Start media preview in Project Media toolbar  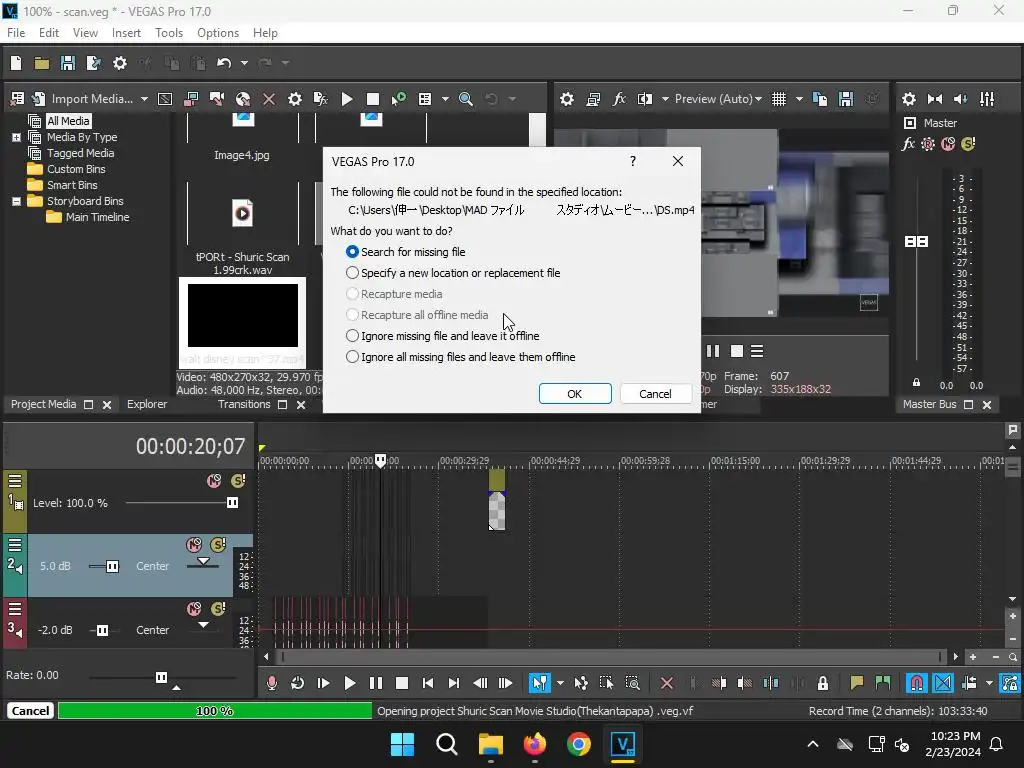347,99
